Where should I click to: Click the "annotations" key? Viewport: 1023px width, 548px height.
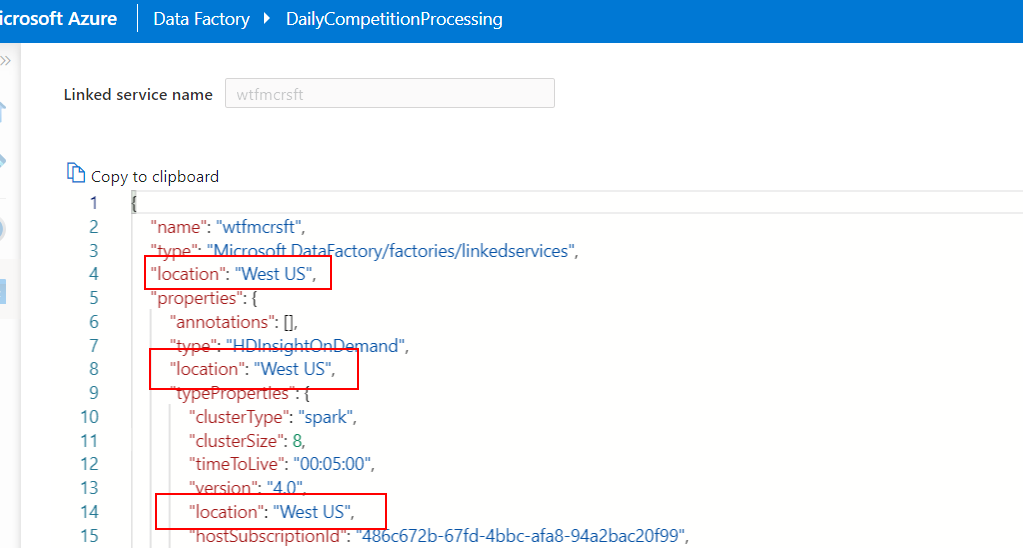[x=222, y=322]
